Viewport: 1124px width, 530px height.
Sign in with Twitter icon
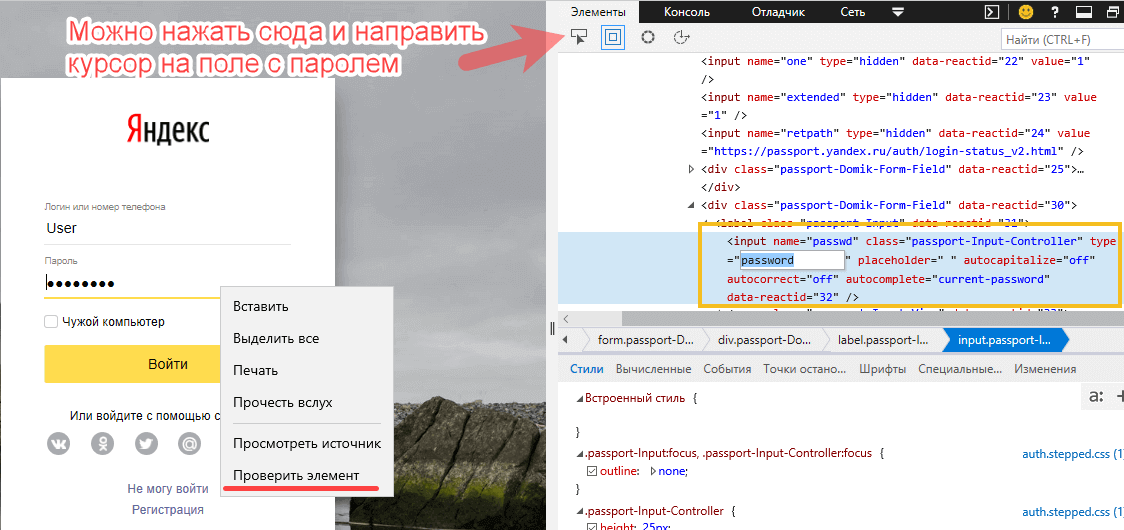tap(146, 443)
